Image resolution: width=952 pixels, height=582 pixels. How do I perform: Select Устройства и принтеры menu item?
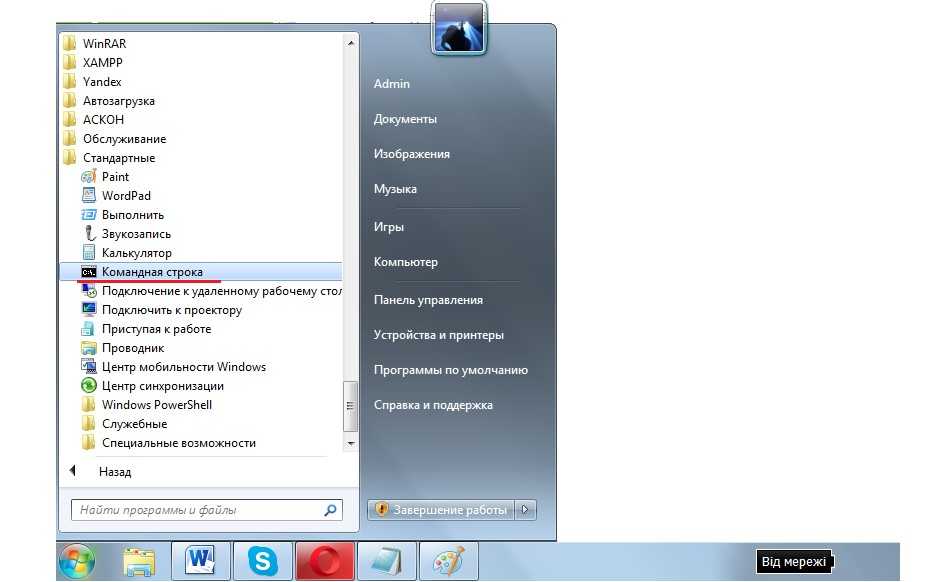[438, 335]
